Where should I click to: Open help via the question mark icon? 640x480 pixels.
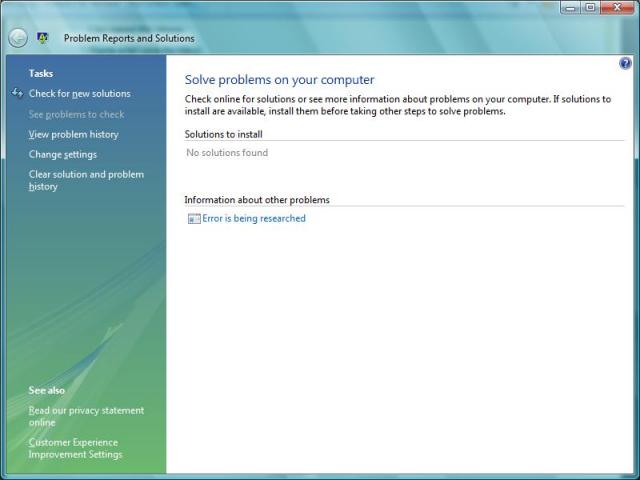pos(625,63)
